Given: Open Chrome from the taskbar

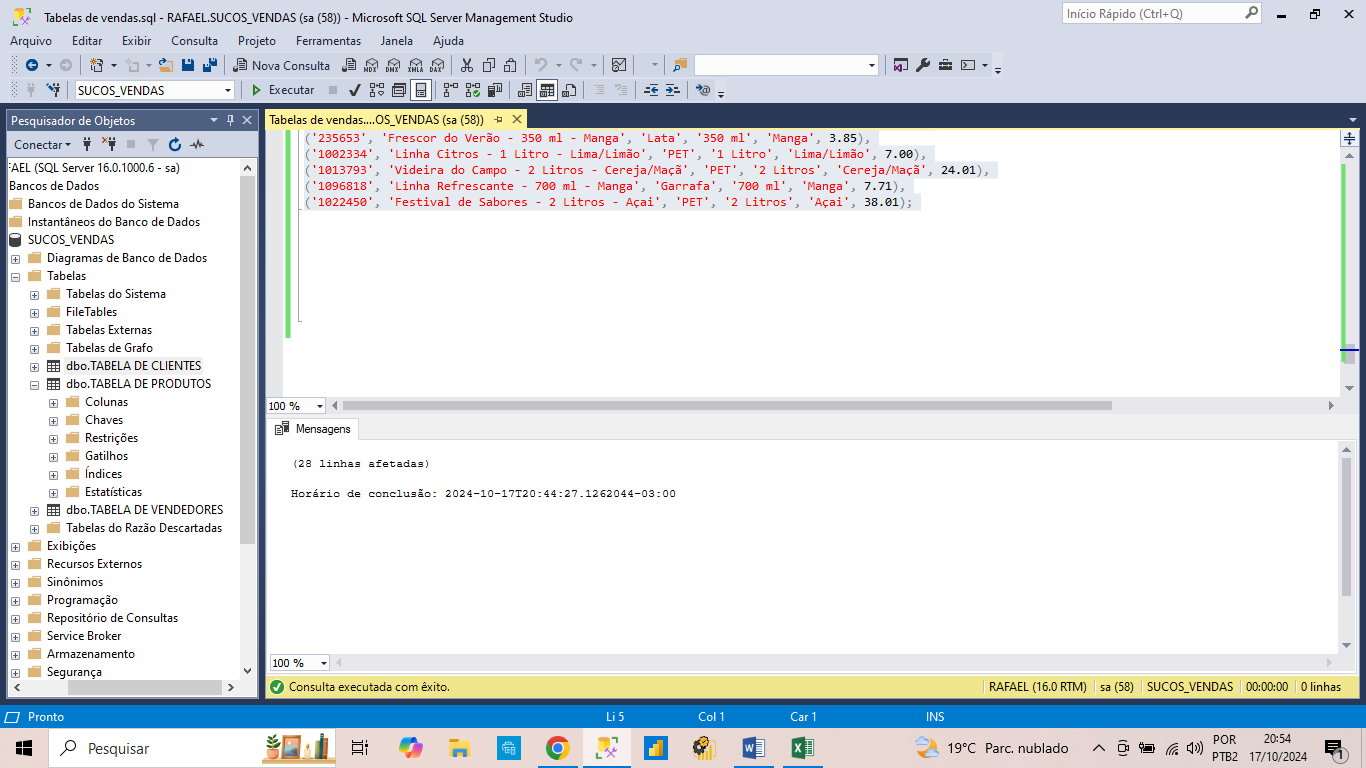Looking at the screenshot, I should tap(557, 748).
